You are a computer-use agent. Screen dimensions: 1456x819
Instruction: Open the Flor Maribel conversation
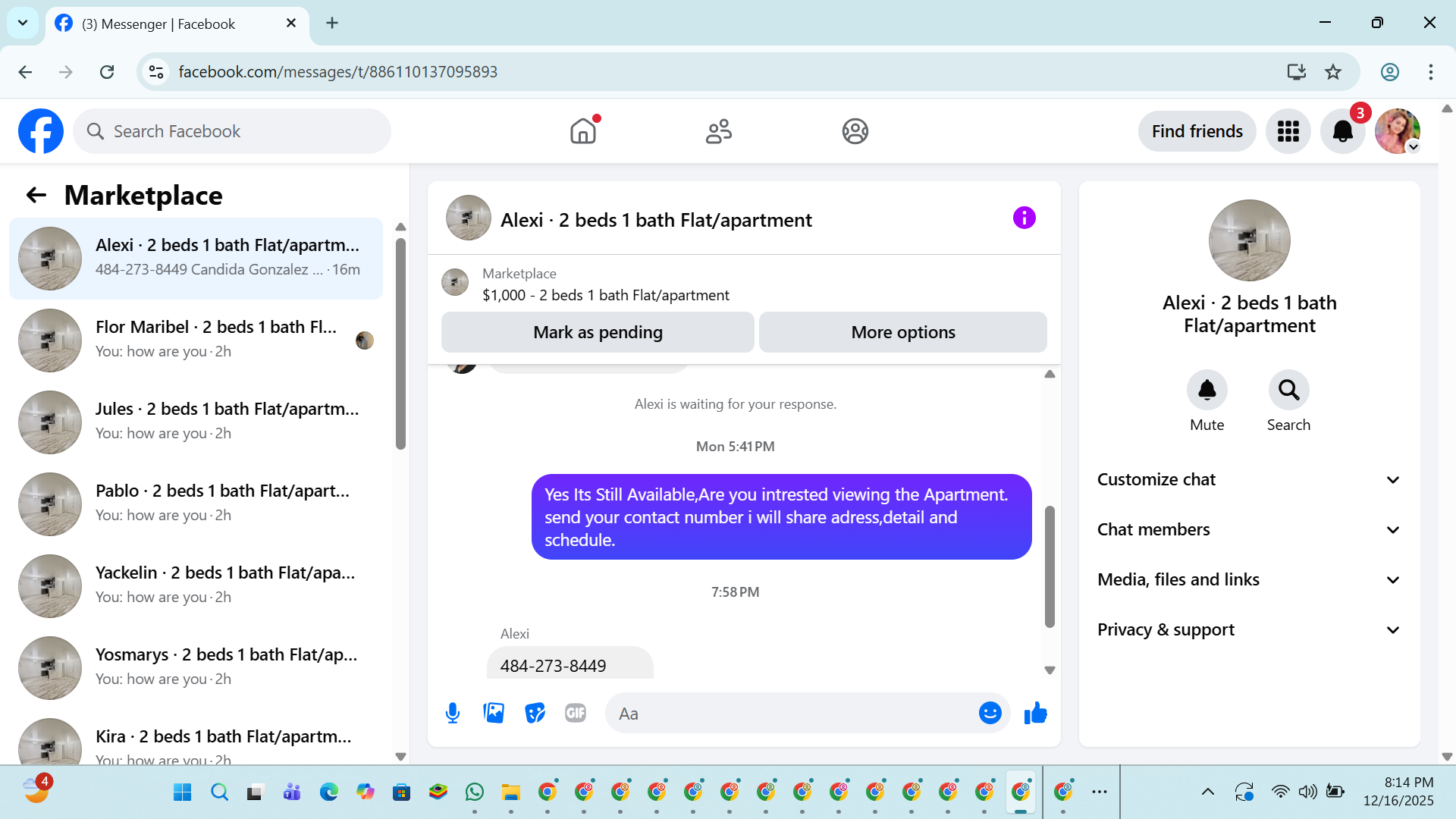click(x=196, y=340)
